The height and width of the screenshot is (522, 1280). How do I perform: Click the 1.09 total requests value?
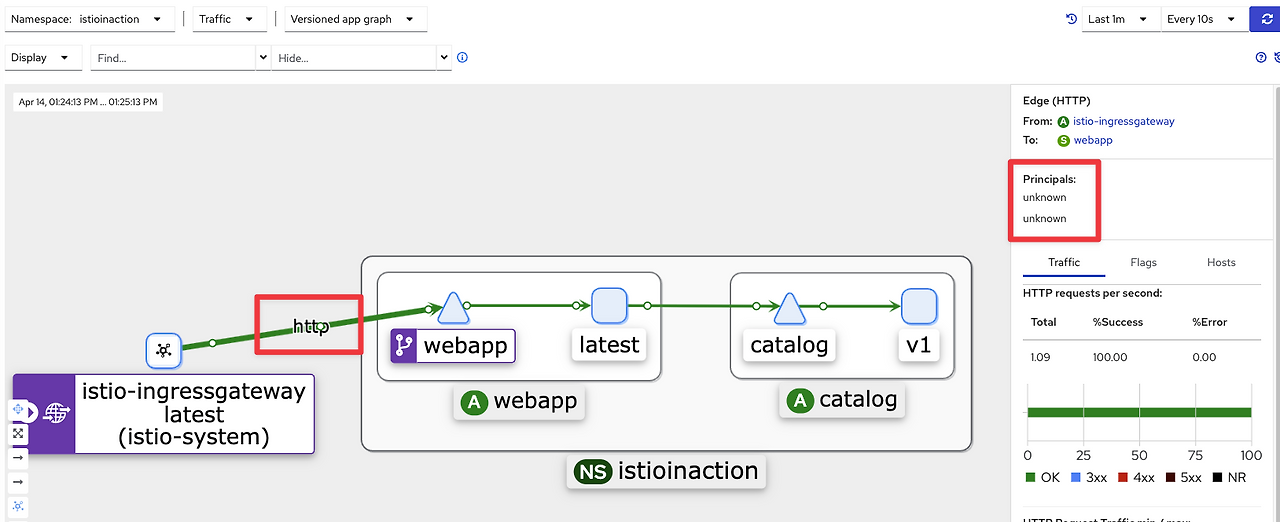click(1040, 356)
